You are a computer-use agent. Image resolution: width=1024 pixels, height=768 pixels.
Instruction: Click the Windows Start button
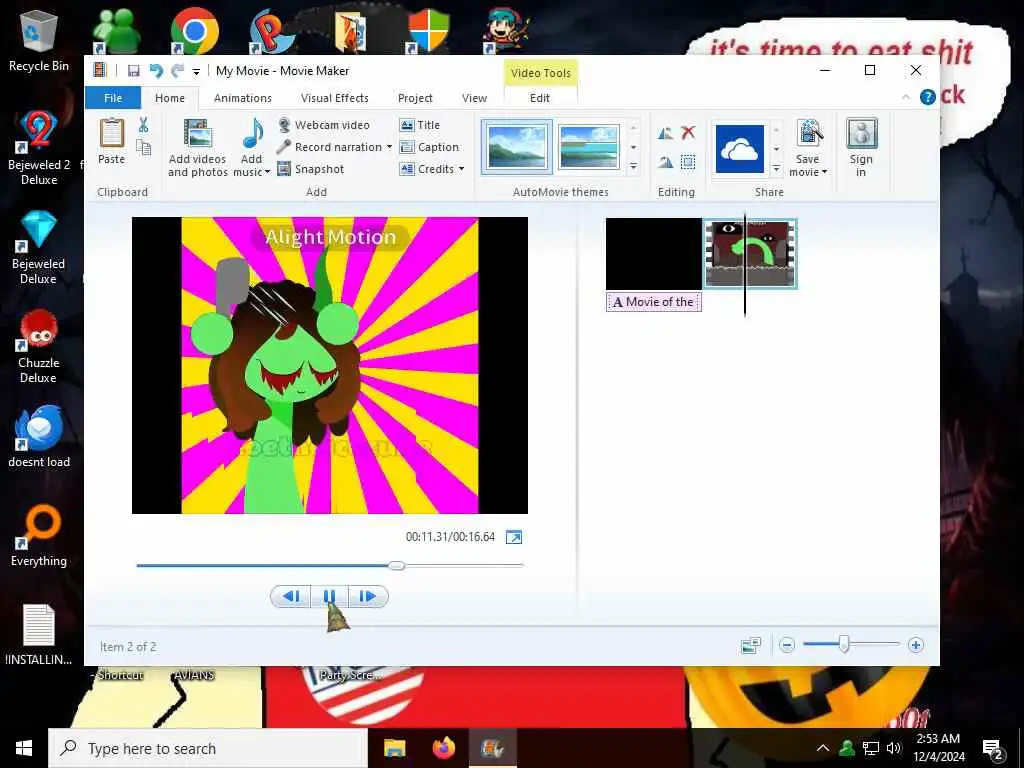(x=24, y=748)
